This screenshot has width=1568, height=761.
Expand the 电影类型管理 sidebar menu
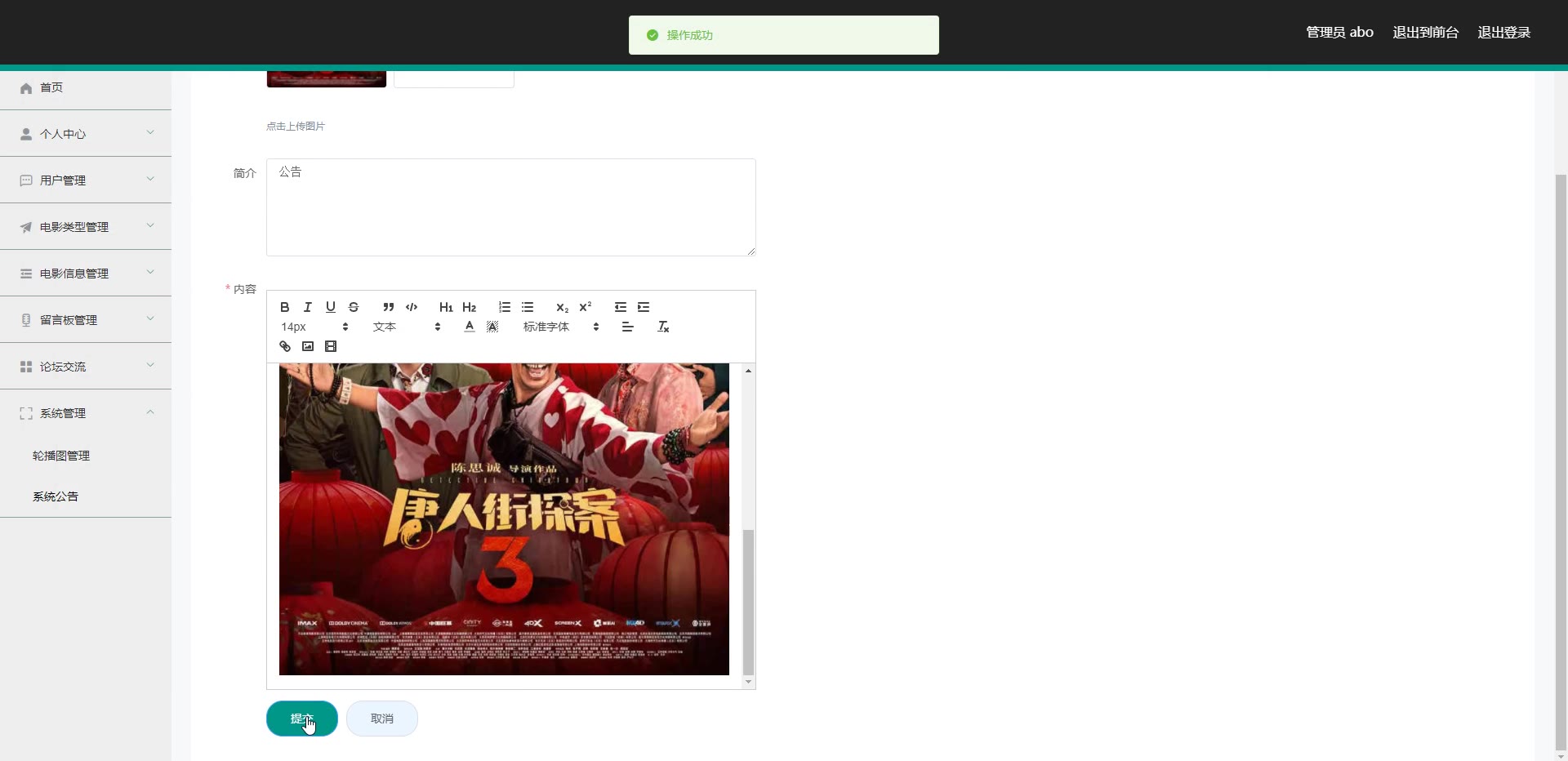coord(86,227)
